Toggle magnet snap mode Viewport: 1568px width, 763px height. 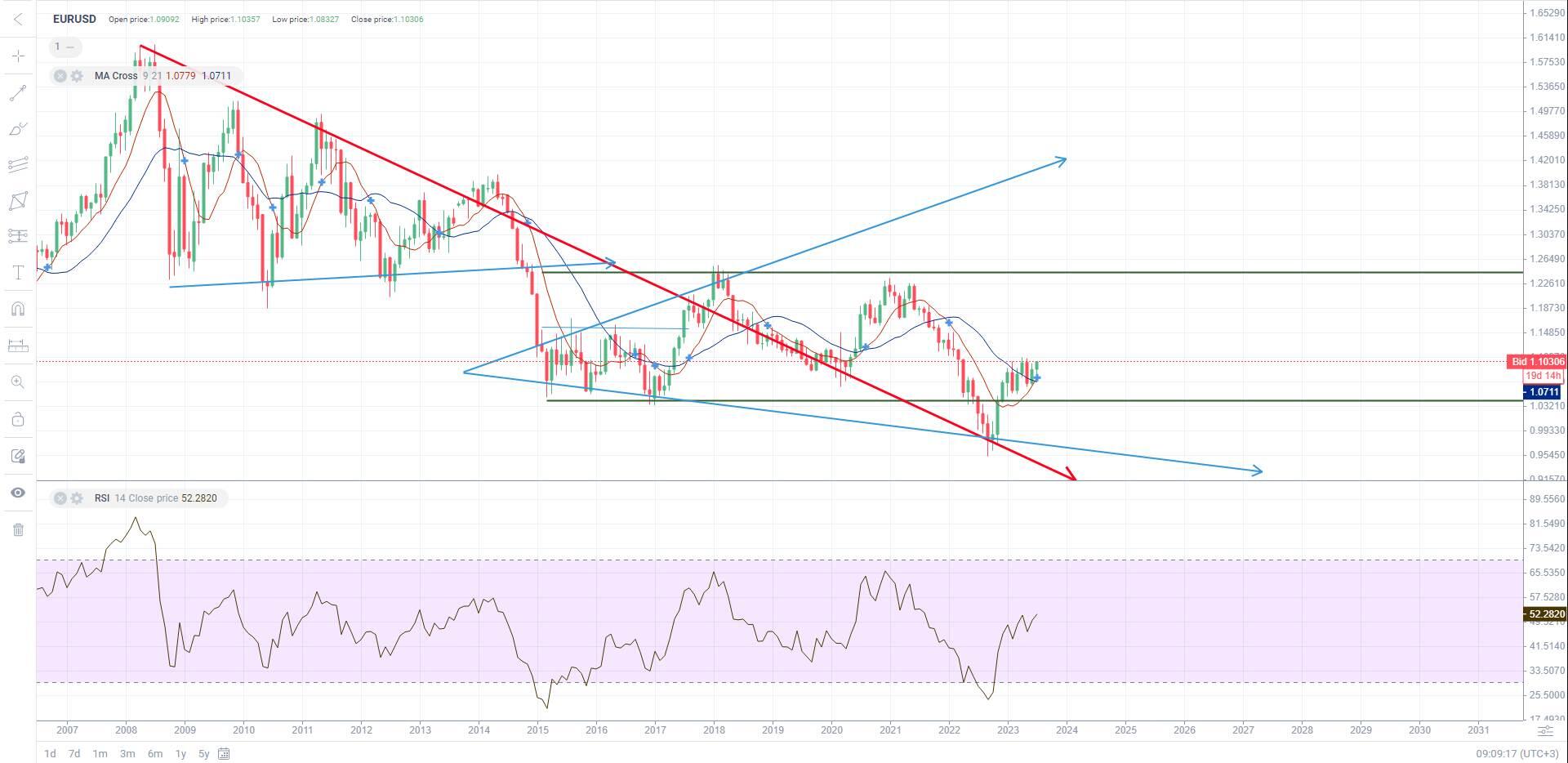point(18,309)
